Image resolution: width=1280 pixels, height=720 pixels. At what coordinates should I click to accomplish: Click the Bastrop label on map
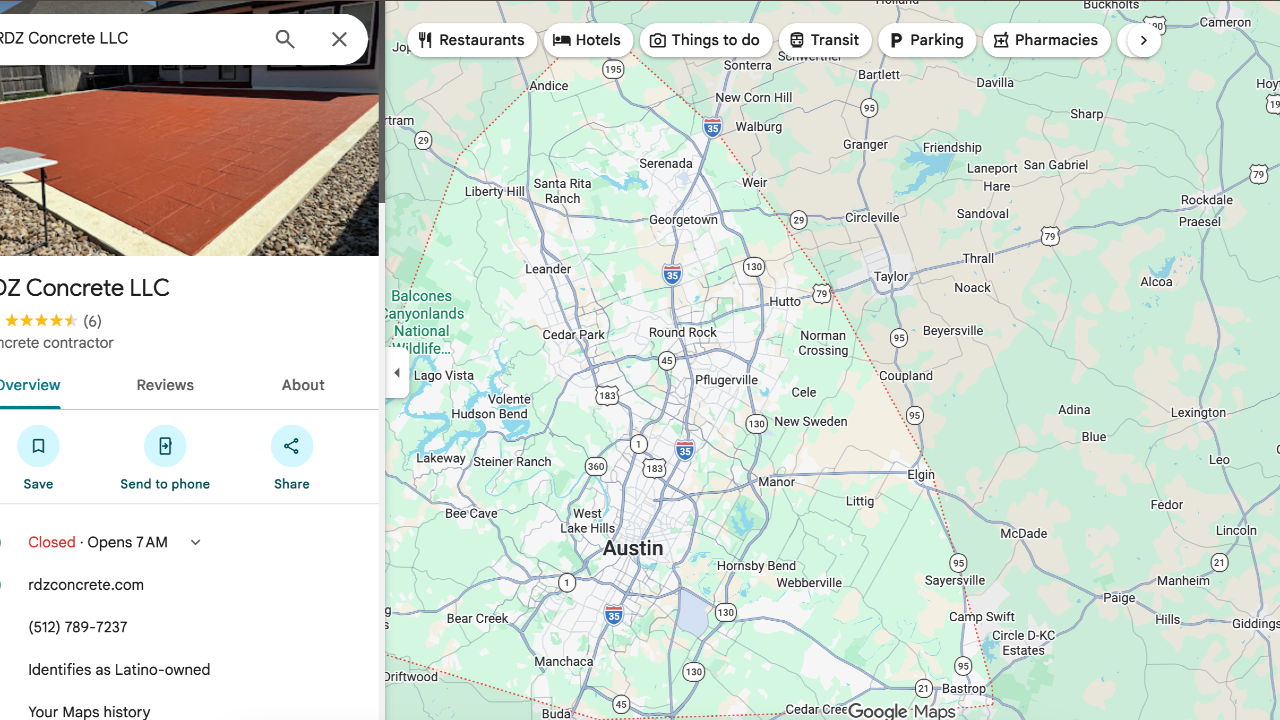964,689
